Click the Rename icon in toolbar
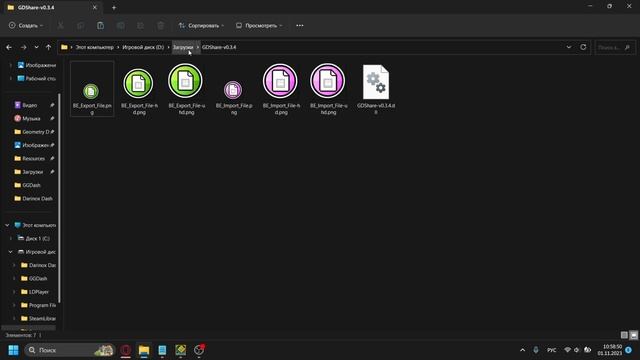Screen dimensions: 640x360 click(120, 25)
